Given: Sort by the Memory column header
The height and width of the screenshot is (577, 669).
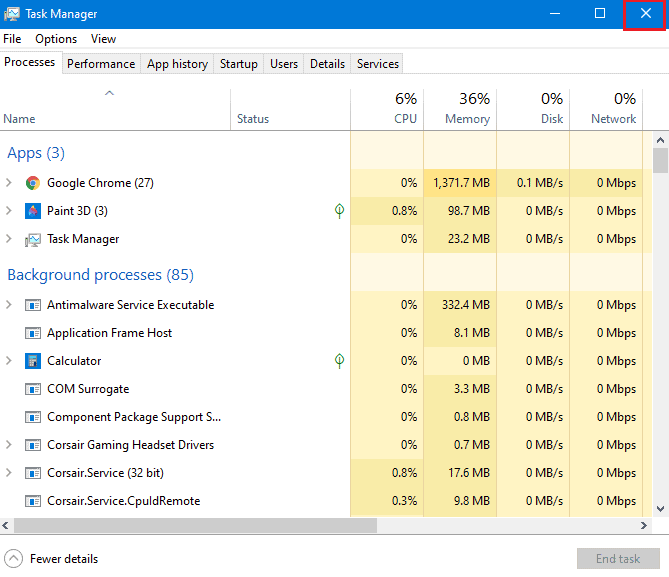Looking at the screenshot, I should click(x=460, y=109).
